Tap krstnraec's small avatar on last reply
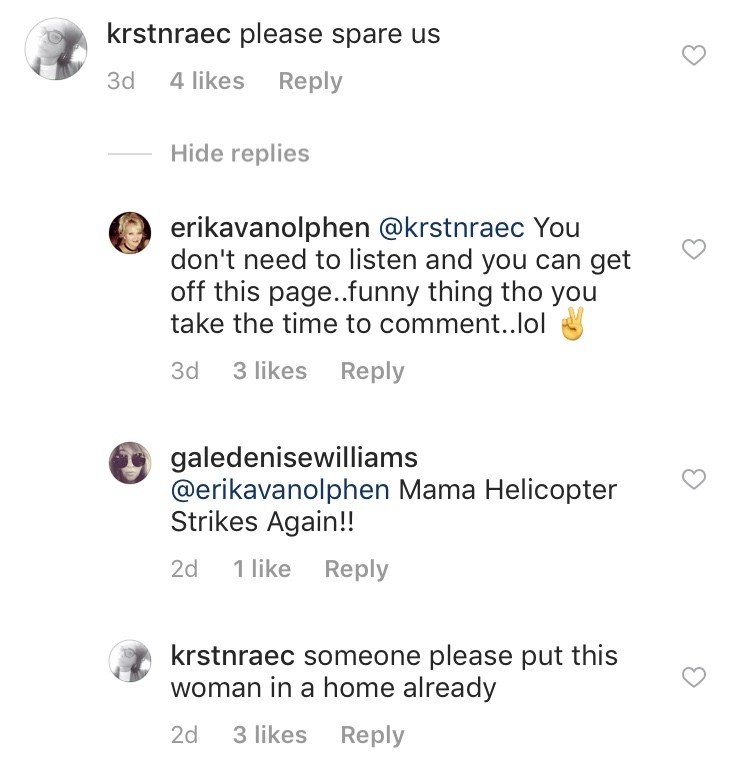 [x=130, y=661]
